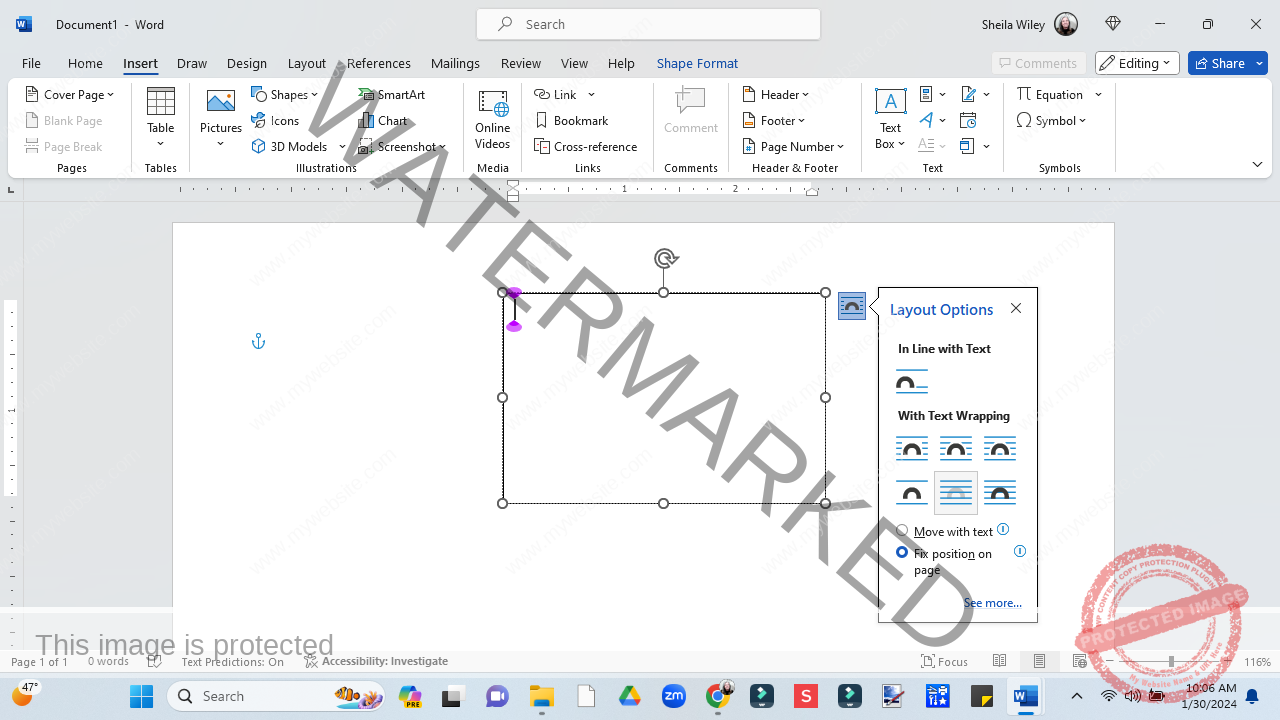Click the Comments button
The height and width of the screenshot is (720, 1280).
(x=1037, y=63)
